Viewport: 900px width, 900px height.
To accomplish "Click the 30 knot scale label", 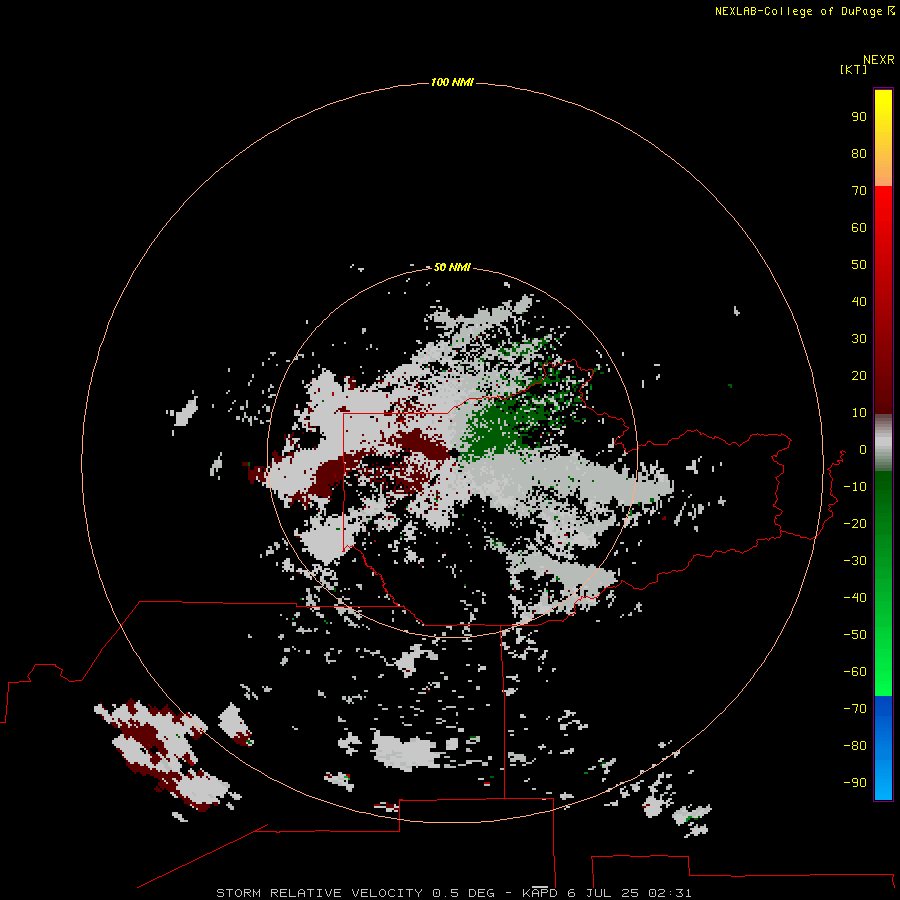I will pyautogui.click(x=859, y=339).
